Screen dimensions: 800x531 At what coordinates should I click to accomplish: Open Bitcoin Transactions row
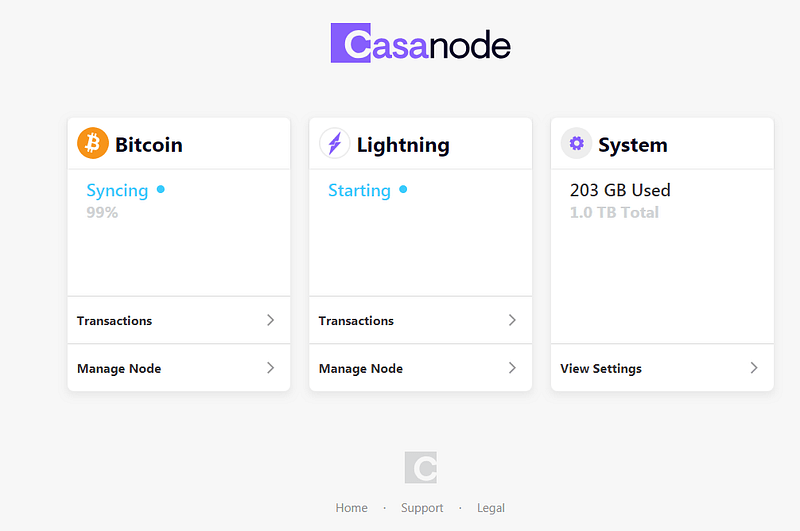point(179,320)
